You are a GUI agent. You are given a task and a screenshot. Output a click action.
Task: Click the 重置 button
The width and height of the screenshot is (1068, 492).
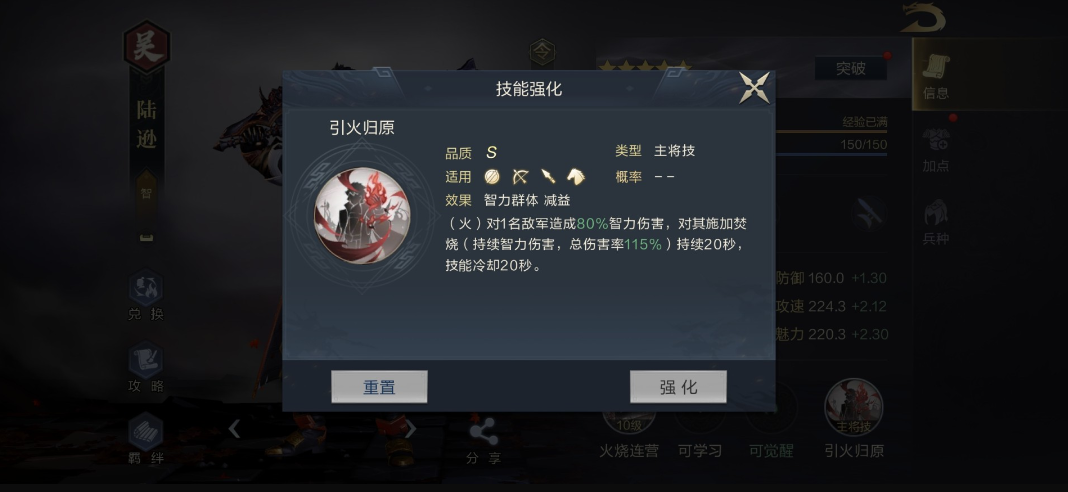[379, 387]
